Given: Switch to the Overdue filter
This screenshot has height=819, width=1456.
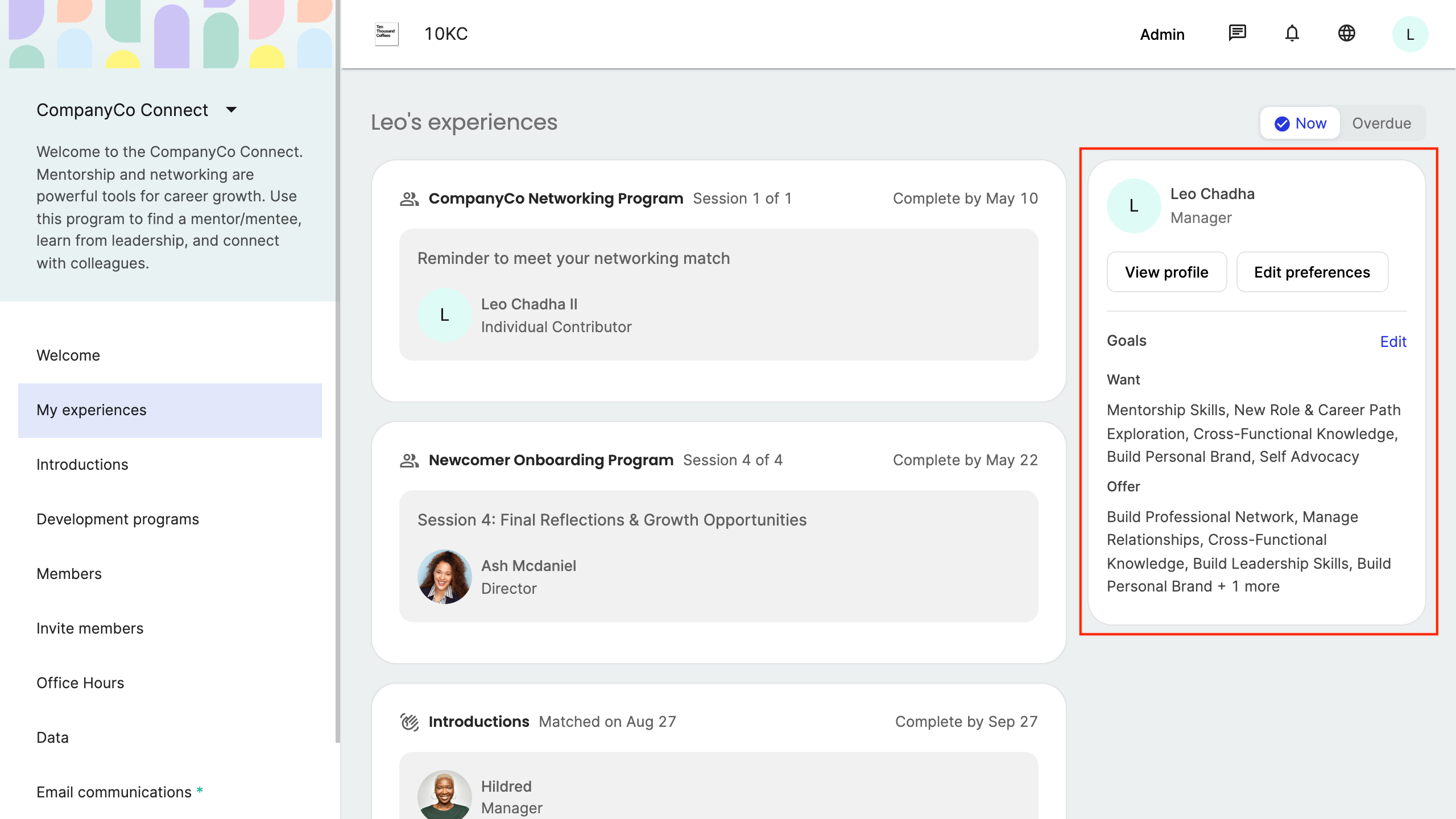Looking at the screenshot, I should point(1381,123).
